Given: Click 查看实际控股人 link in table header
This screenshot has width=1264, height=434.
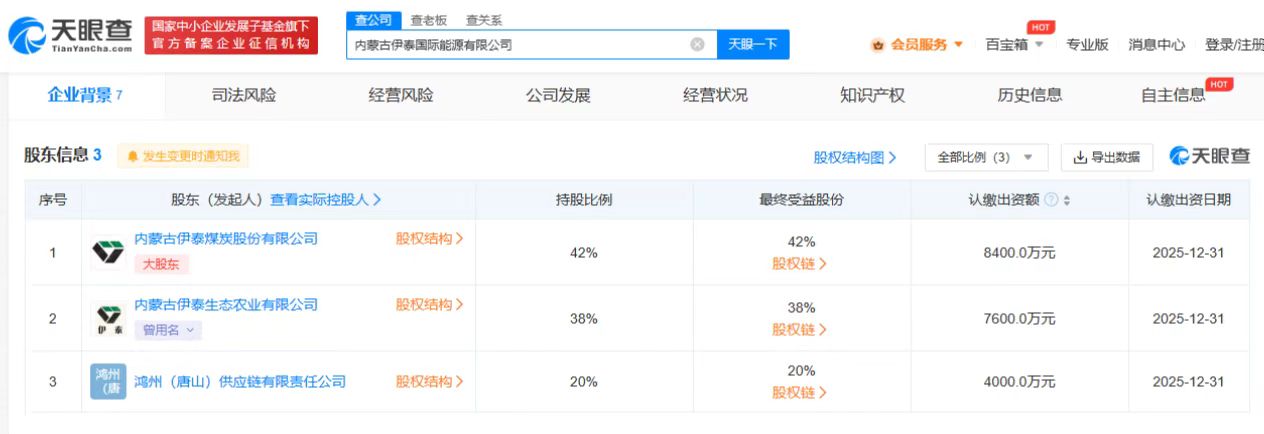Looking at the screenshot, I should (325, 200).
